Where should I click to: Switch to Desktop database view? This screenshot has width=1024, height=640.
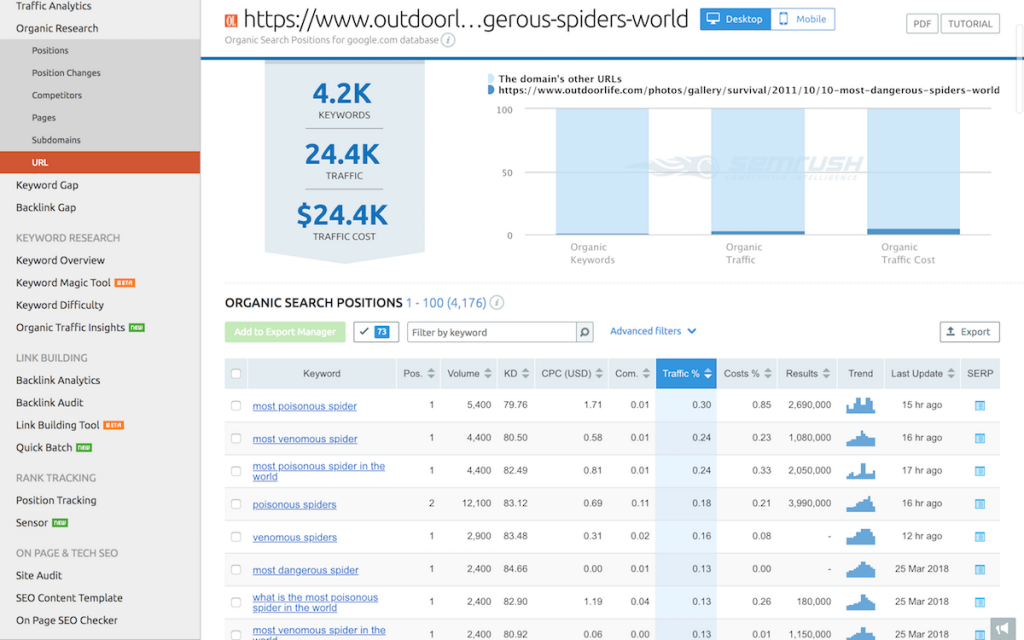(735, 19)
